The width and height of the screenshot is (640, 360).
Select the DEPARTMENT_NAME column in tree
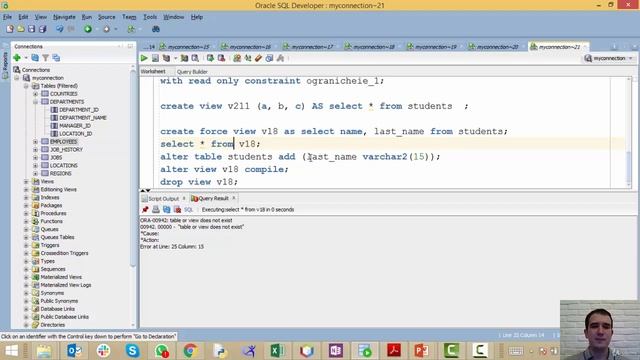point(82,118)
